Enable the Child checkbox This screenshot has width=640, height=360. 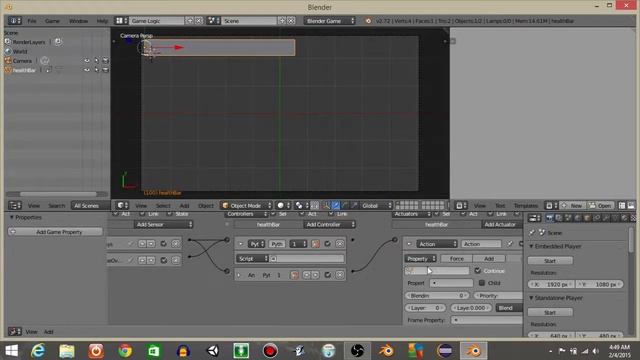(482, 282)
